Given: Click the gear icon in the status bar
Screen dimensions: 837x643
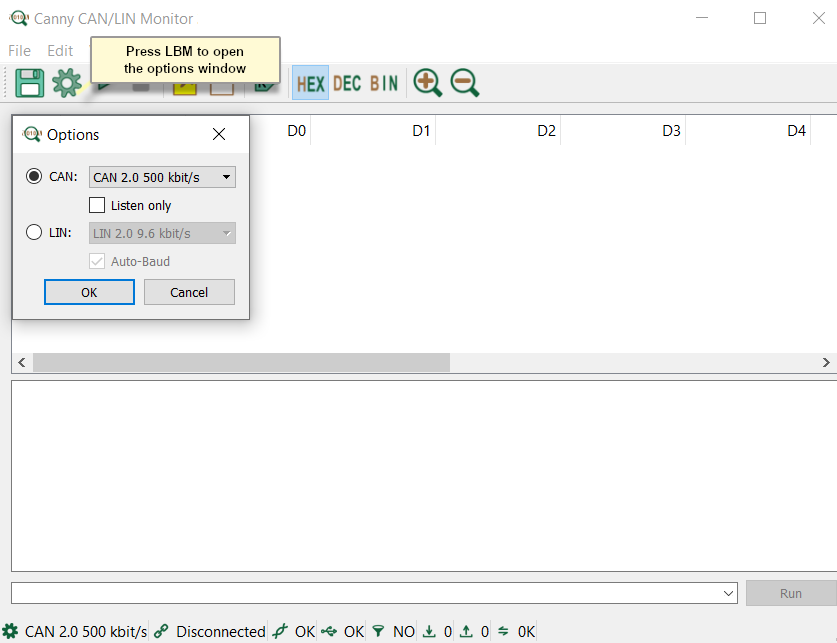Looking at the screenshot, I should (10, 631).
